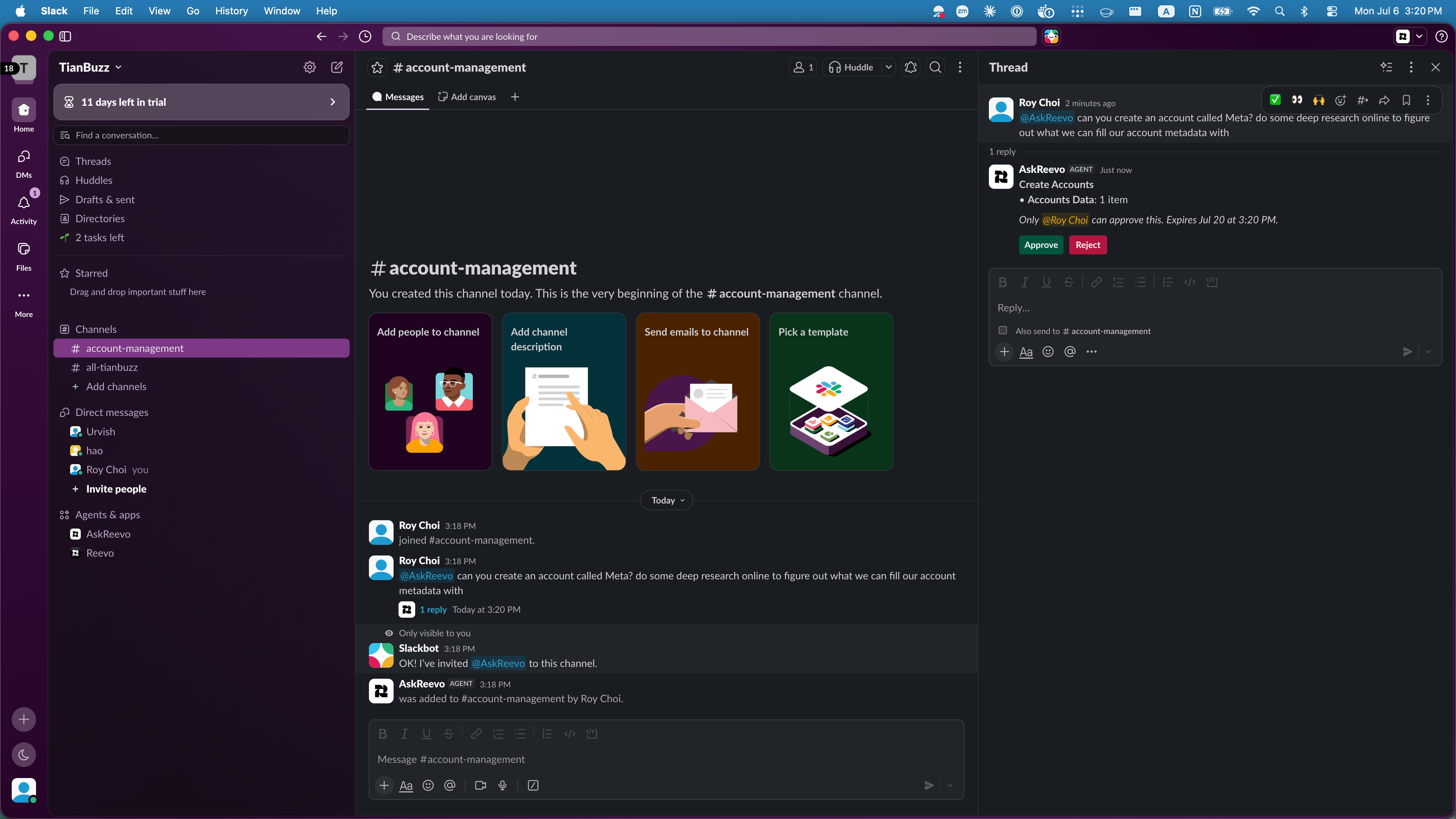Open the Today date jump dropdown
The image size is (1456, 819).
tap(667, 500)
